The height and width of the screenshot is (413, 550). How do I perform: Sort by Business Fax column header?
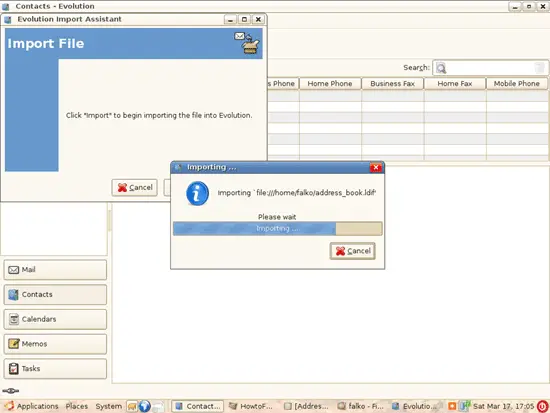point(393,84)
